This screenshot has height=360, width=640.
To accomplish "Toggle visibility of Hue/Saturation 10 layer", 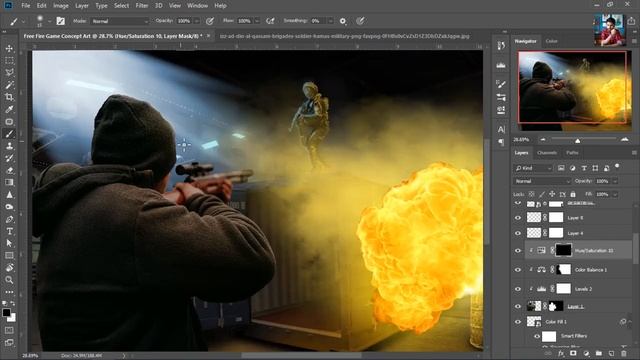I will click(x=518, y=251).
